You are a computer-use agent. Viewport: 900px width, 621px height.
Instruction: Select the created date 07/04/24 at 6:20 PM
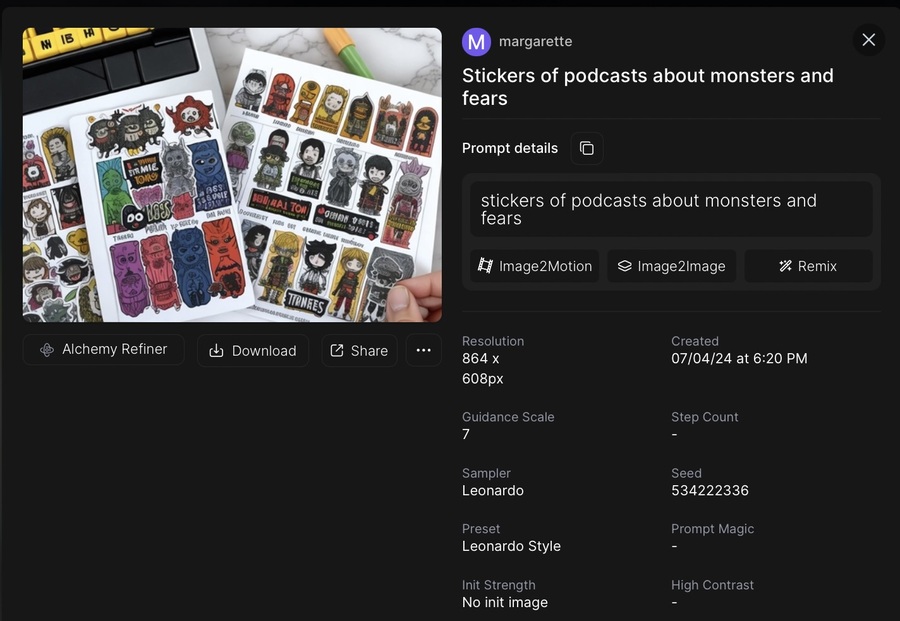(739, 359)
